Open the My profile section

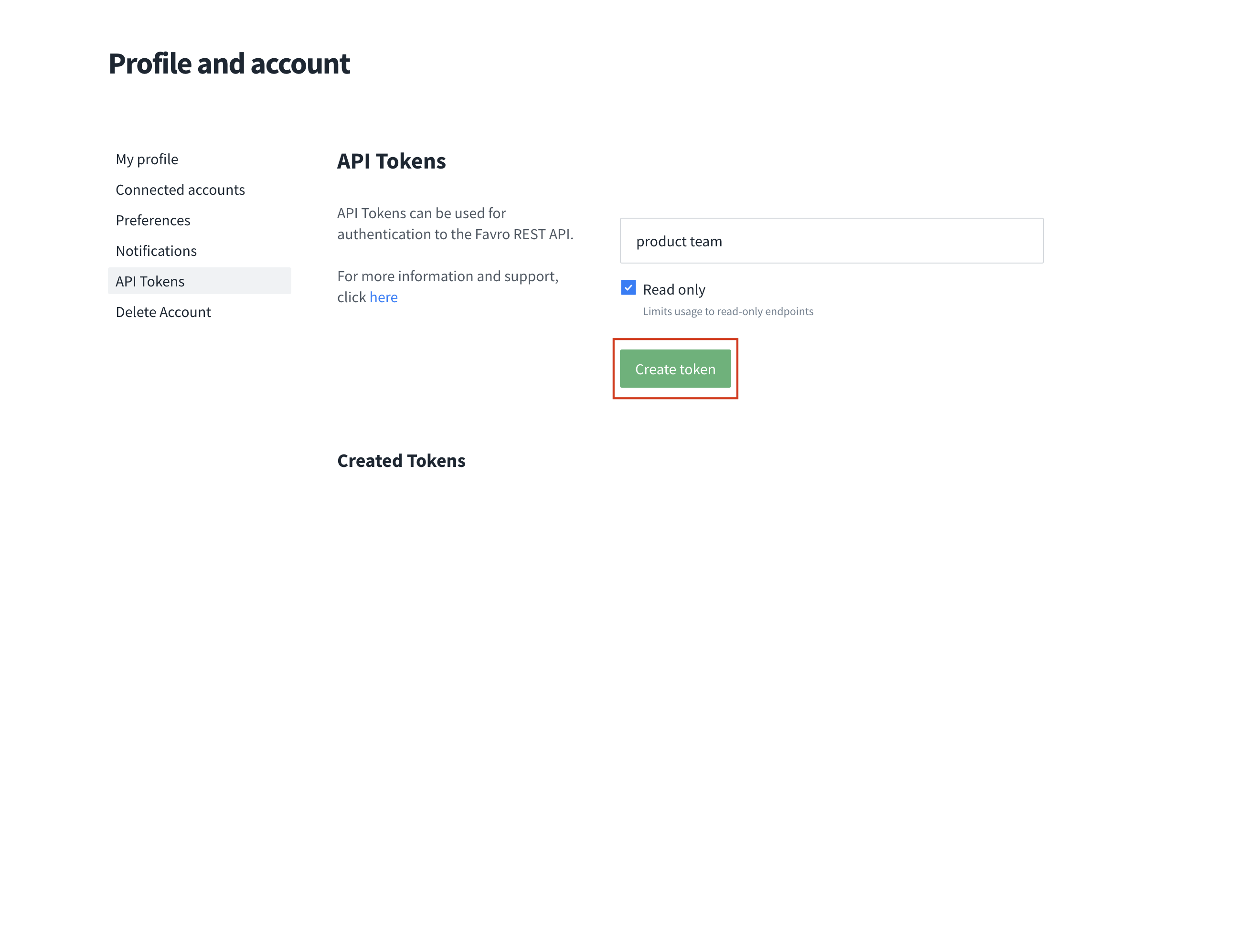click(x=147, y=159)
